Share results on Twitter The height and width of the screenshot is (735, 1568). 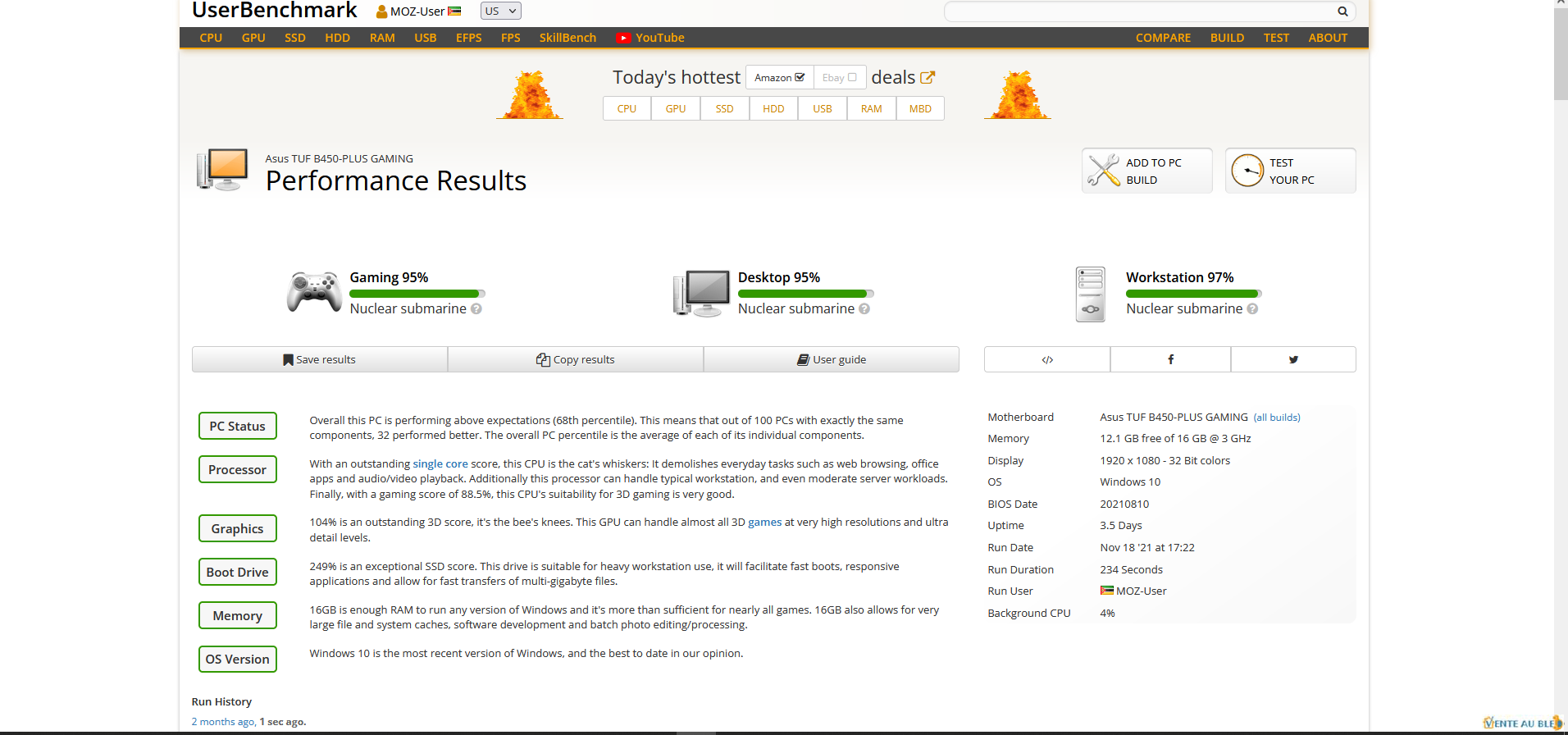coord(1293,359)
